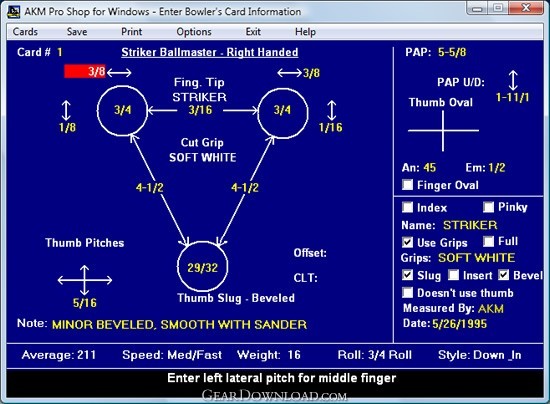Image resolution: width=550 pixels, height=404 pixels.
Task: Select the red highlighted 3/8 pitch field
Action: pos(85,72)
